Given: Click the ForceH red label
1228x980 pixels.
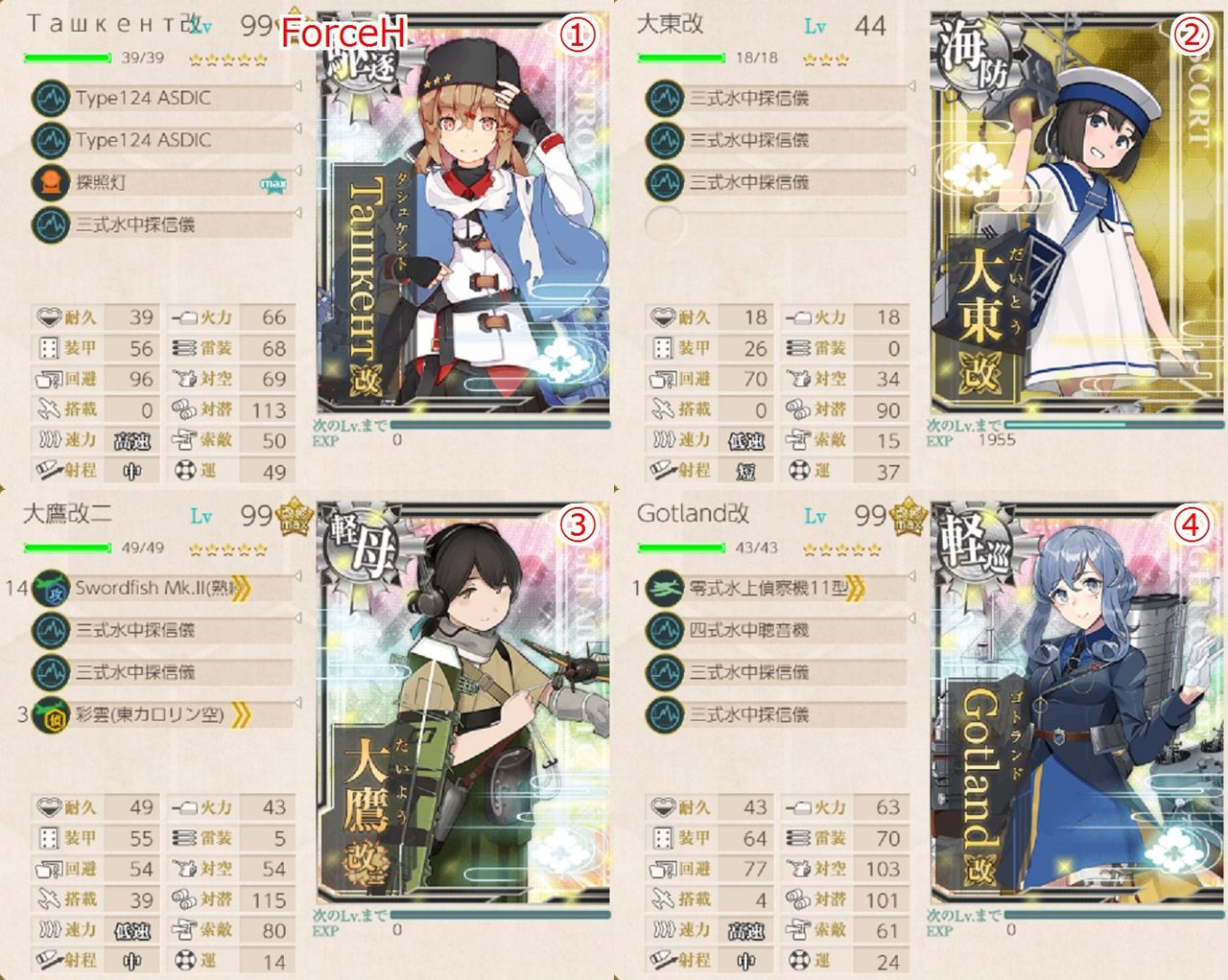Looking at the screenshot, I should tap(343, 34).
